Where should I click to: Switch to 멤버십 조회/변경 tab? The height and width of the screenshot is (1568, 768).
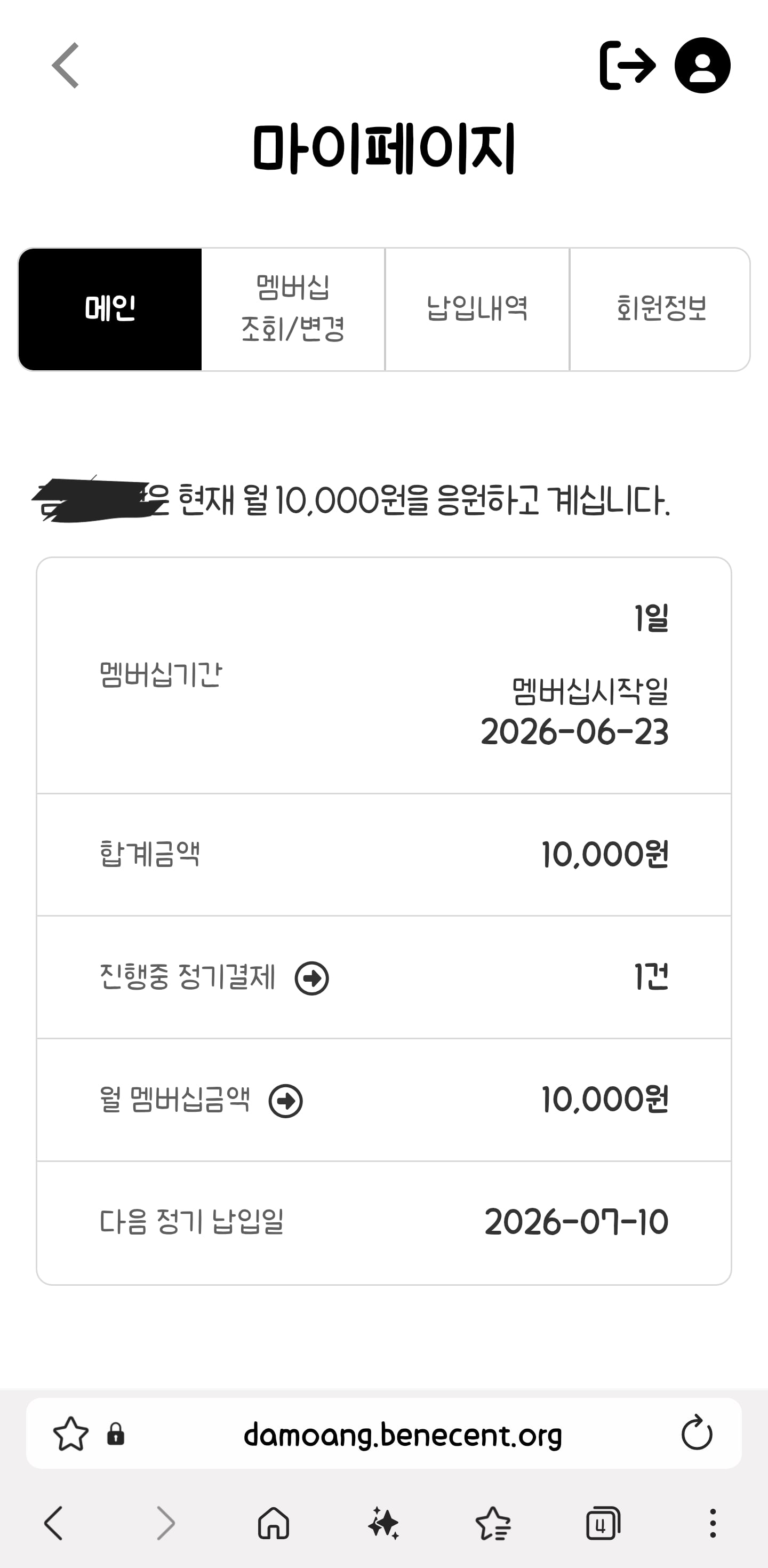tap(293, 309)
